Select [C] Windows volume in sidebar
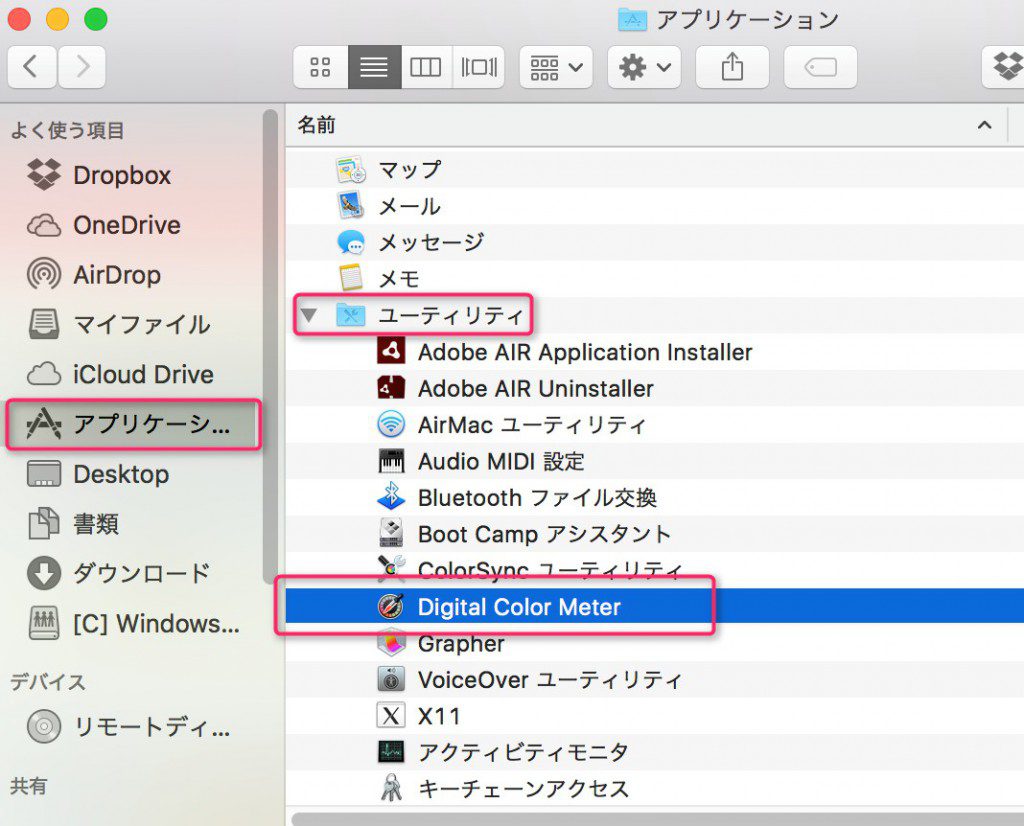1024x826 pixels. (133, 624)
